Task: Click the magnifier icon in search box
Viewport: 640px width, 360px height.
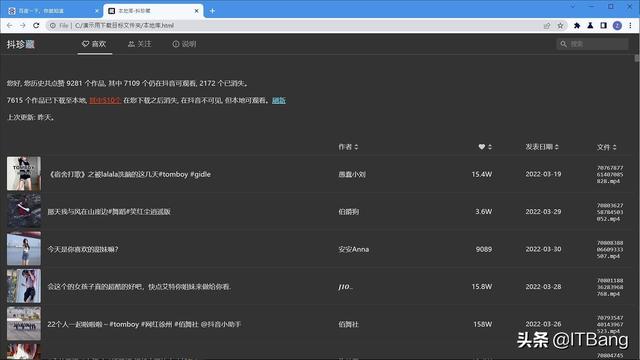Action: point(564,44)
